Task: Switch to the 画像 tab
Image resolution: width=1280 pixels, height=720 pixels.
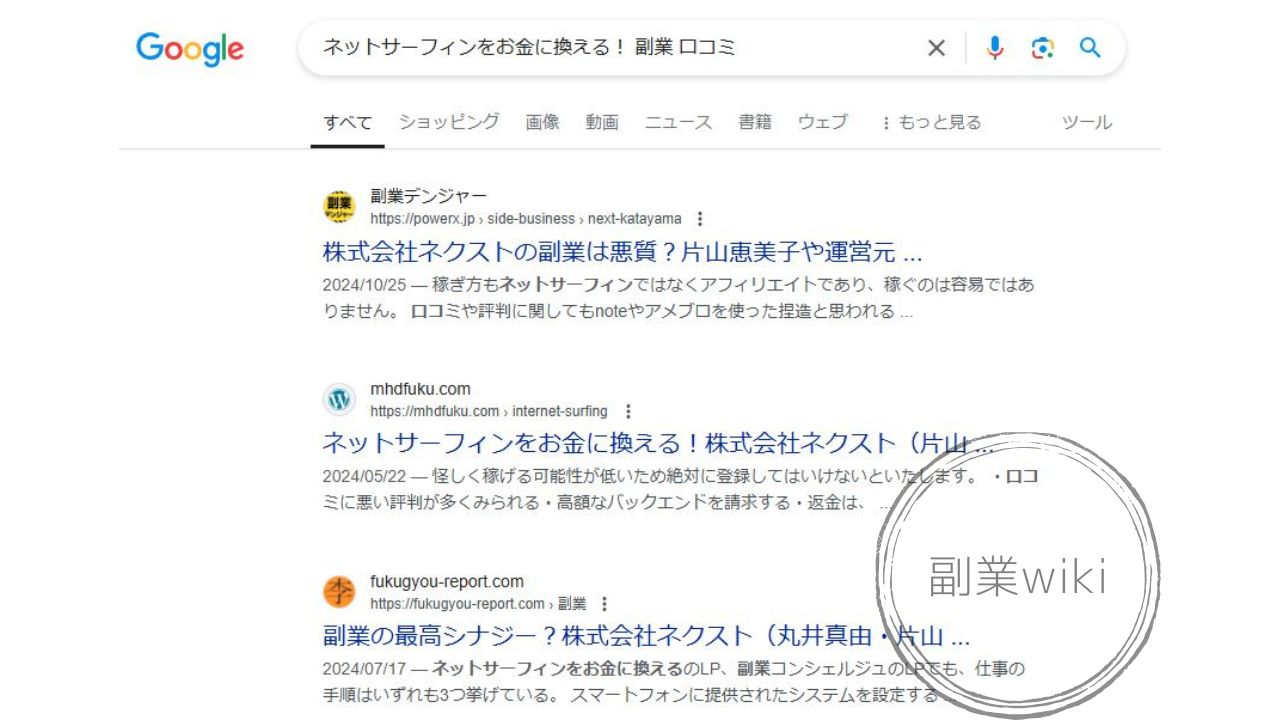Action: click(x=542, y=122)
